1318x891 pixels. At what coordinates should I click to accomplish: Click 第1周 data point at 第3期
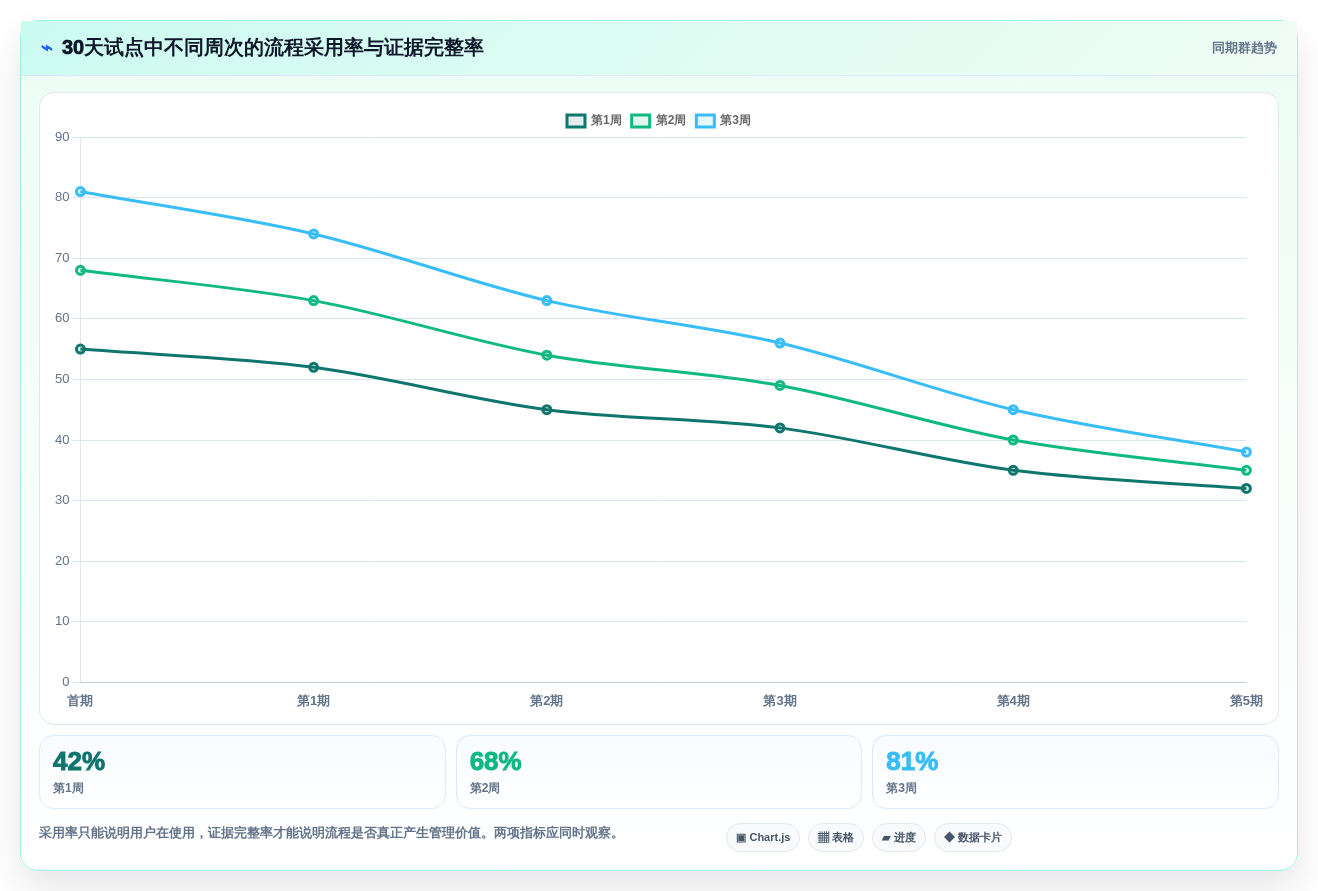(780, 428)
